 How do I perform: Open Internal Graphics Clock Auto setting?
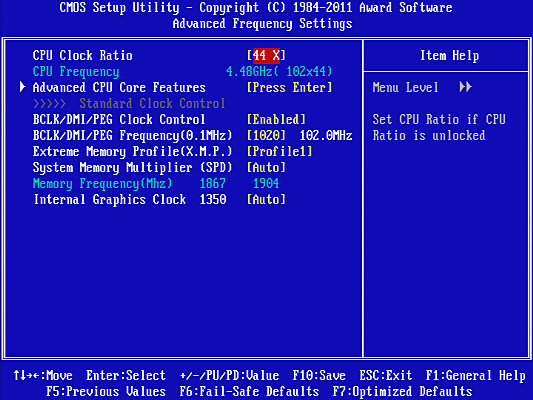click(x=266, y=199)
